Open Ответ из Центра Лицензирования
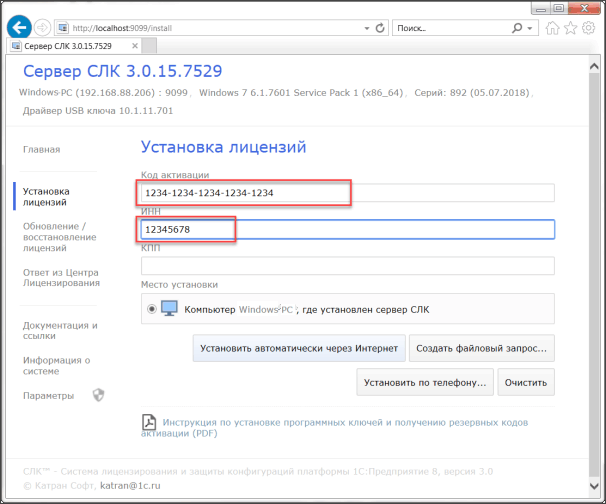This screenshot has height=504, width=606. click(61, 278)
